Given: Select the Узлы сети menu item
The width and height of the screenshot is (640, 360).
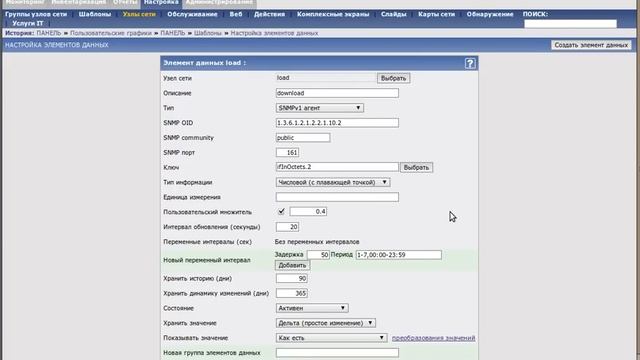Looking at the screenshot, I should click(139, 14).
